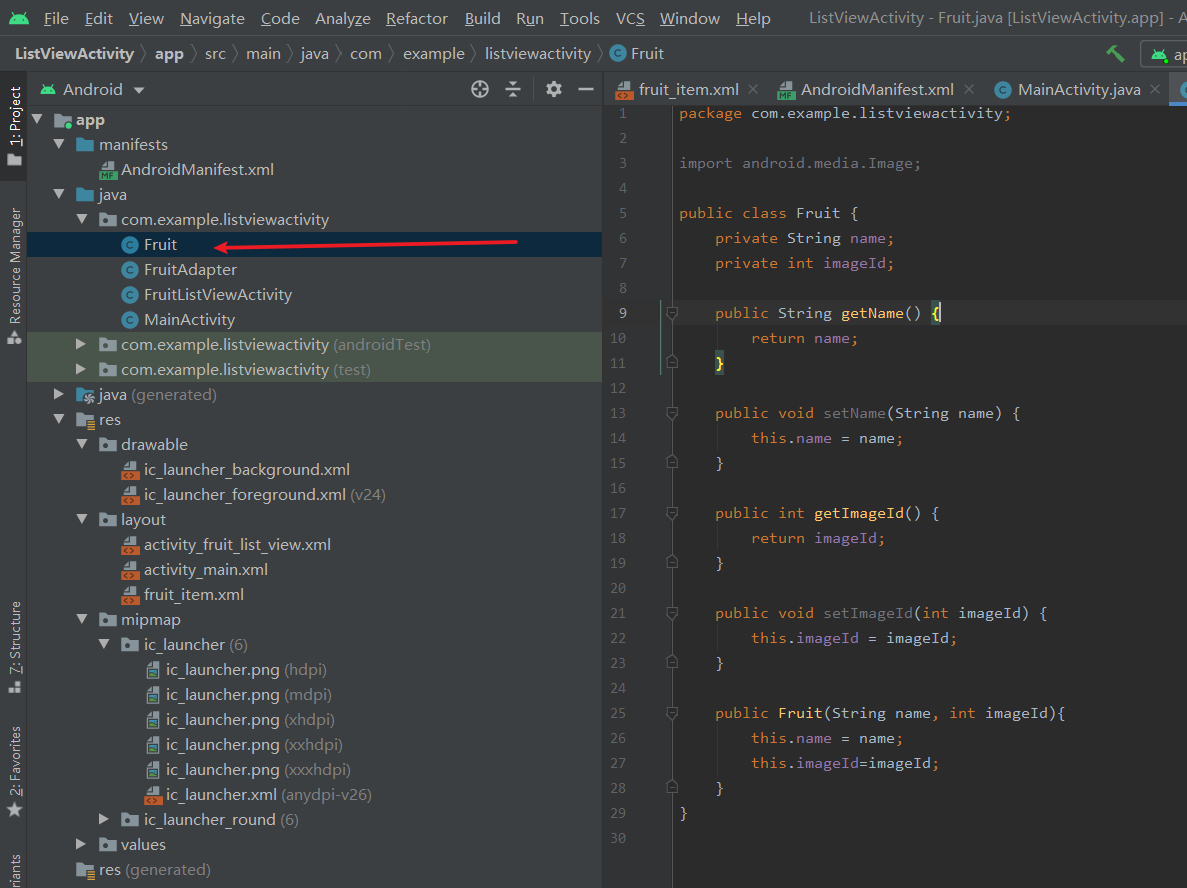The height and width of the screenshot is (888, 1187).
Task: Click the AndroidManifest.xml file icon in tree
Action: point(108,170)
